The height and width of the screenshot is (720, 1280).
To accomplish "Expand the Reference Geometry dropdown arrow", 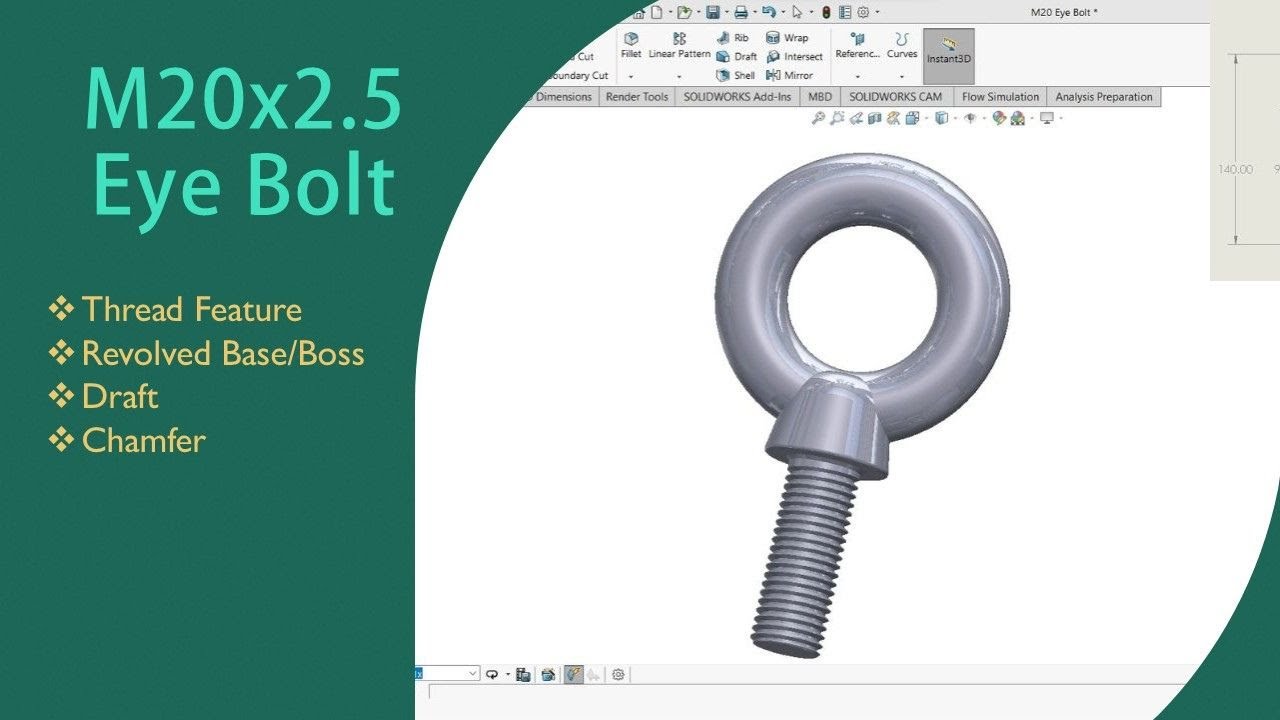I will [x=857, y=76].
